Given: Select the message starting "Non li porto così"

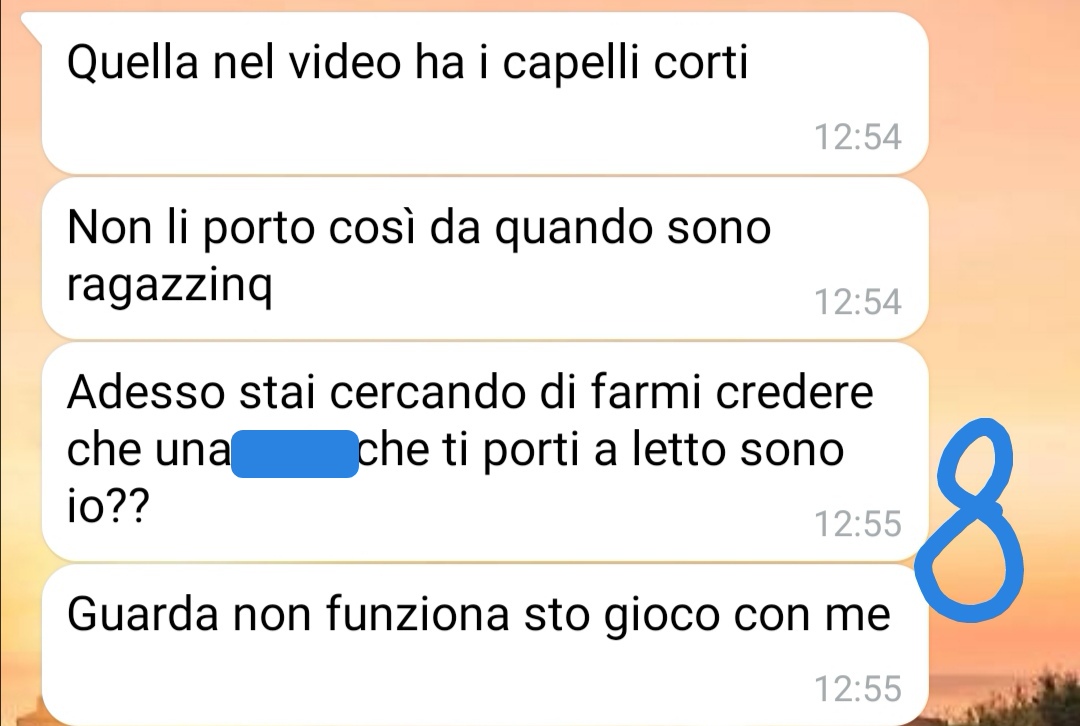Looking at the screenshot, I should coord(485,258).
